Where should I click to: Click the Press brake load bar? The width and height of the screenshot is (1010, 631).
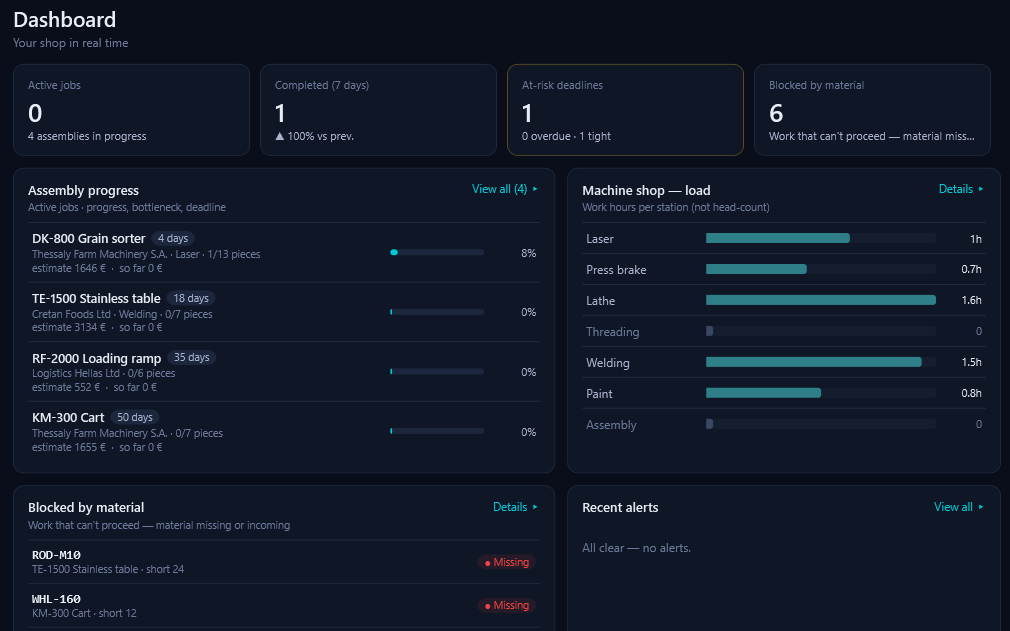coord(821,269)
